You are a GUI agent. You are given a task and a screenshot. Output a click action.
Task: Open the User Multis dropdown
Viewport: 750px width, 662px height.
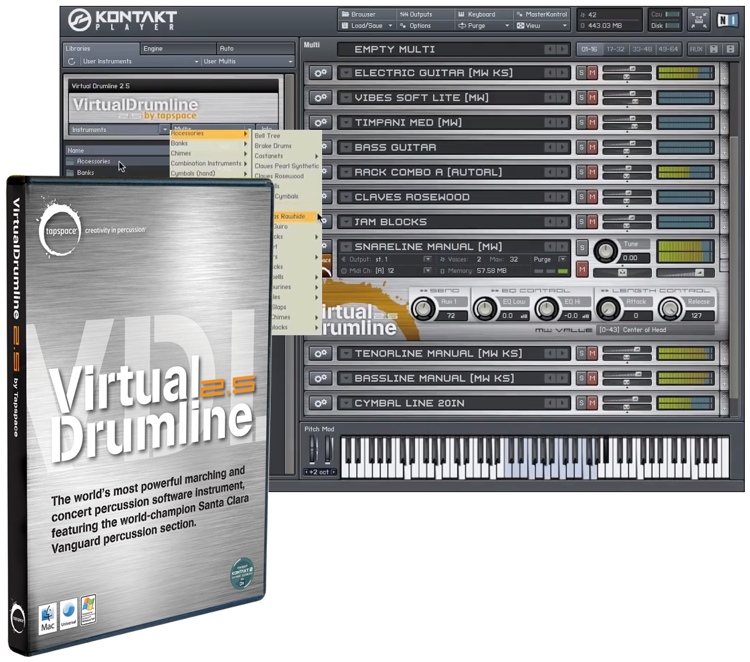(x=248, y=61)
